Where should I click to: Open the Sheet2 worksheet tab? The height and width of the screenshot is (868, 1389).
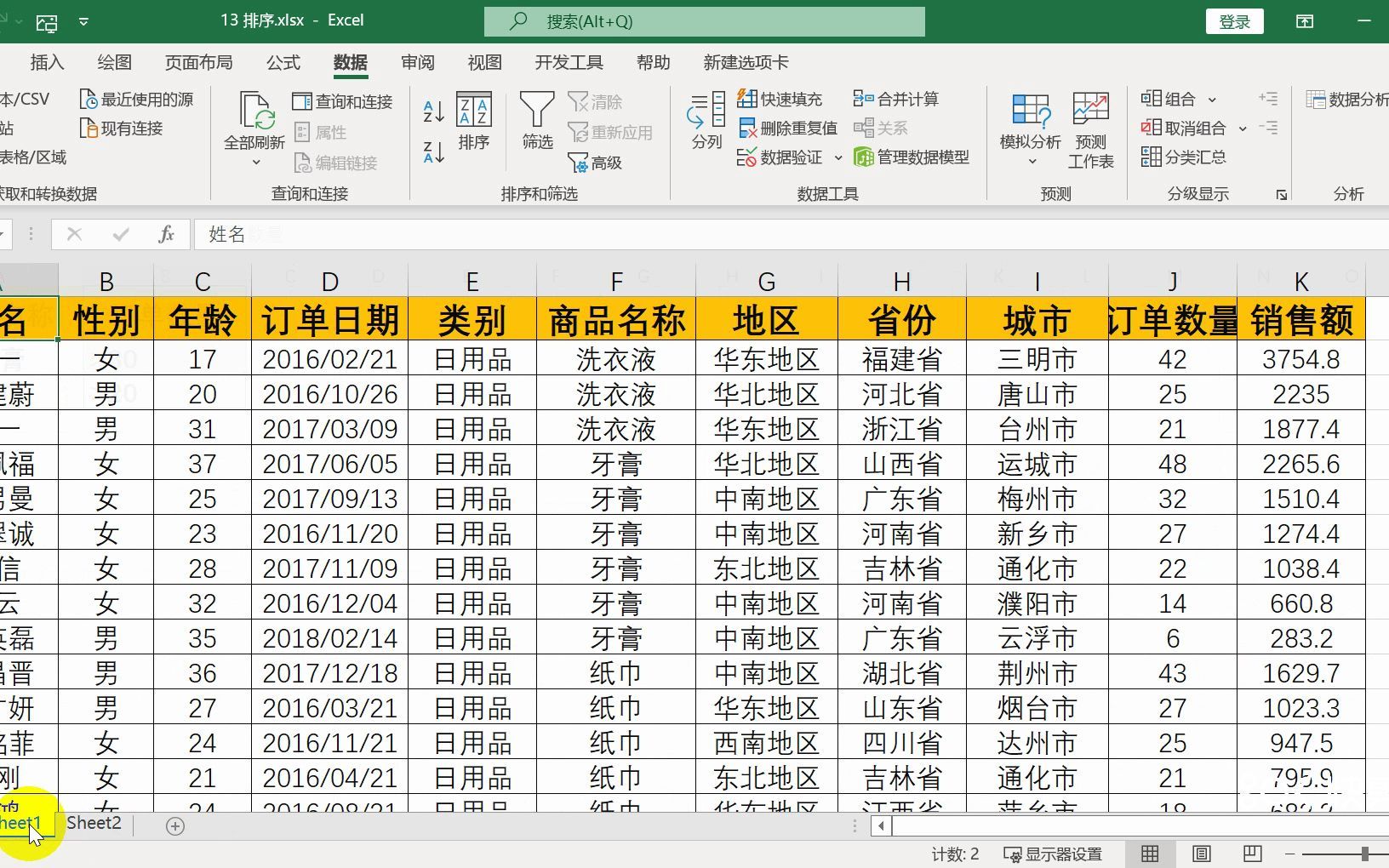[94, 823]
